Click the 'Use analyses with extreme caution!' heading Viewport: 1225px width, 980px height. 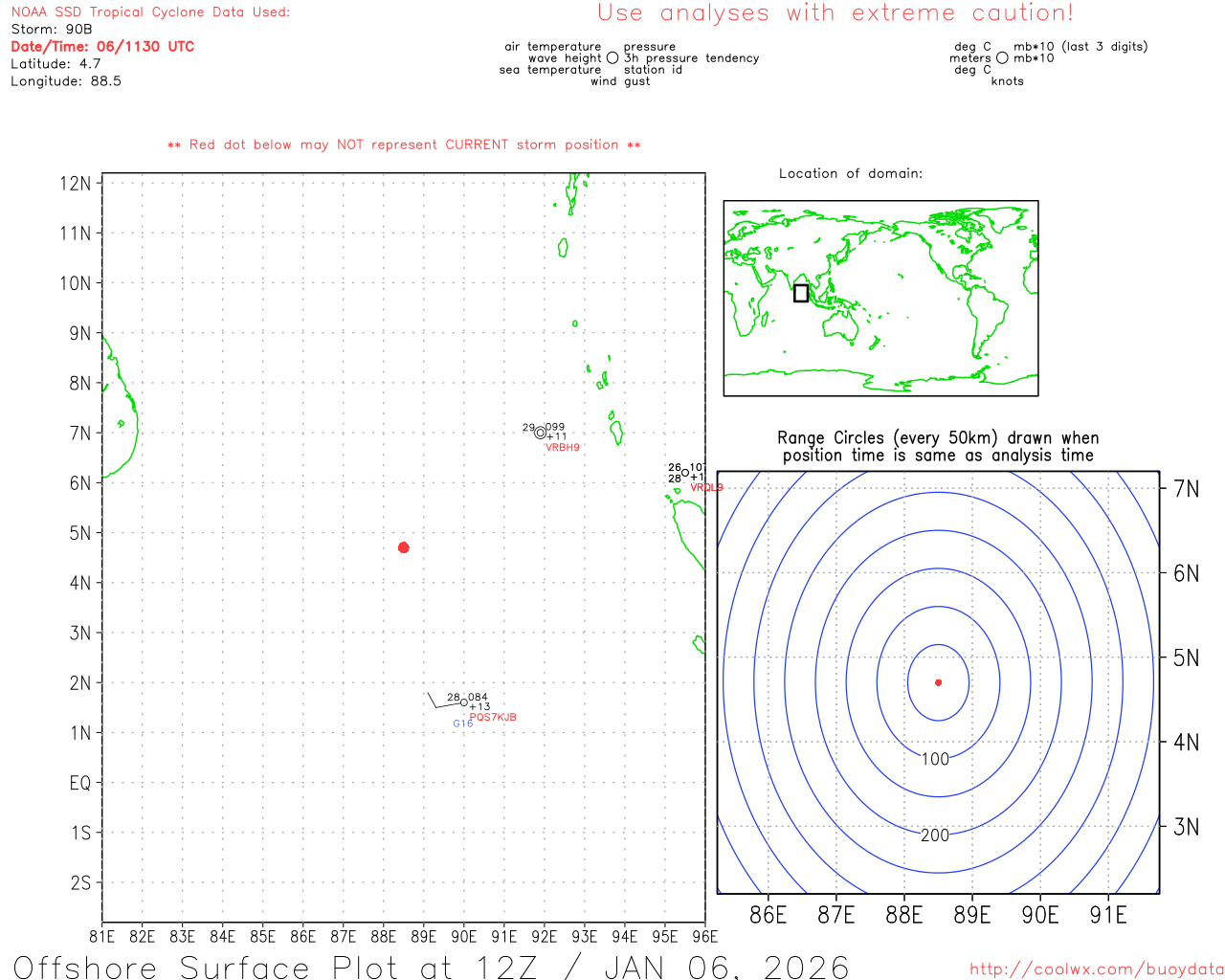point(835,13)
